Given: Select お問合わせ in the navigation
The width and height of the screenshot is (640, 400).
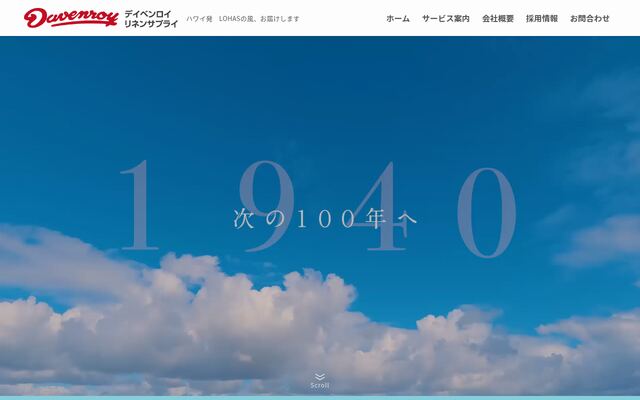Looking at the screenshot, I should (x=590, y=18).
